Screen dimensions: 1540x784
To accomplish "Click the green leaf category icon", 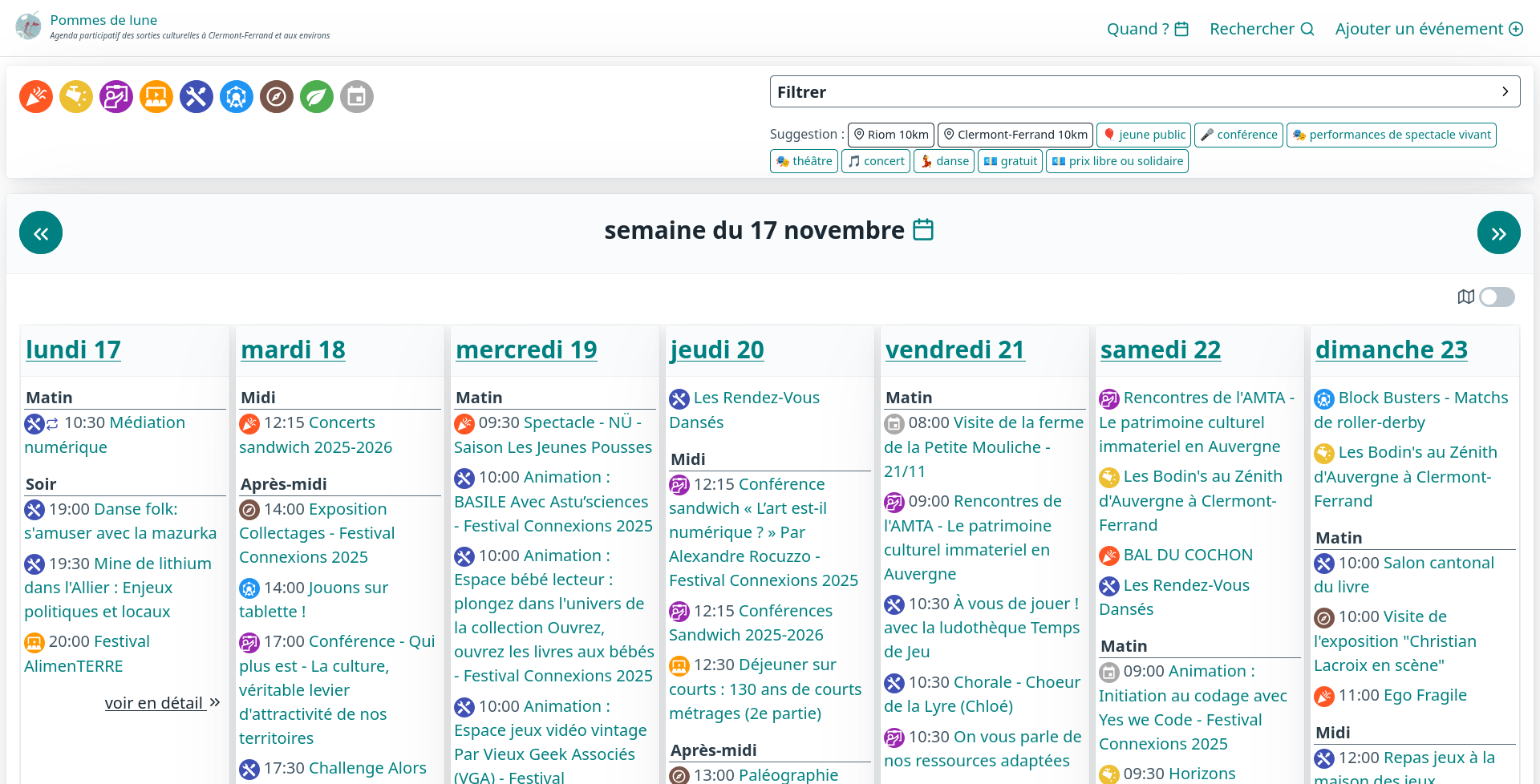I will [x=317, y=97].
